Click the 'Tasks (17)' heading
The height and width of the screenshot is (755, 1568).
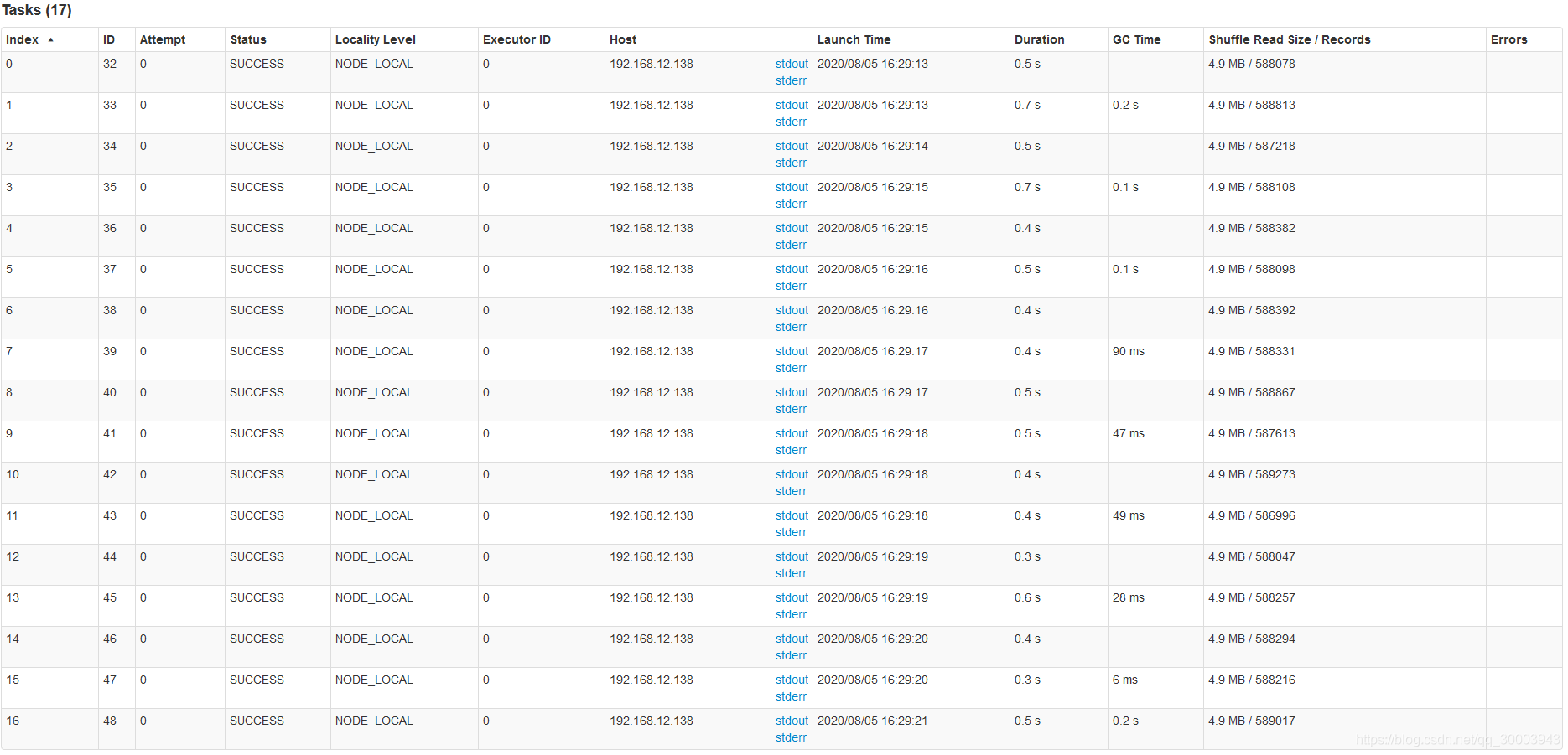(x=37, y=10)
